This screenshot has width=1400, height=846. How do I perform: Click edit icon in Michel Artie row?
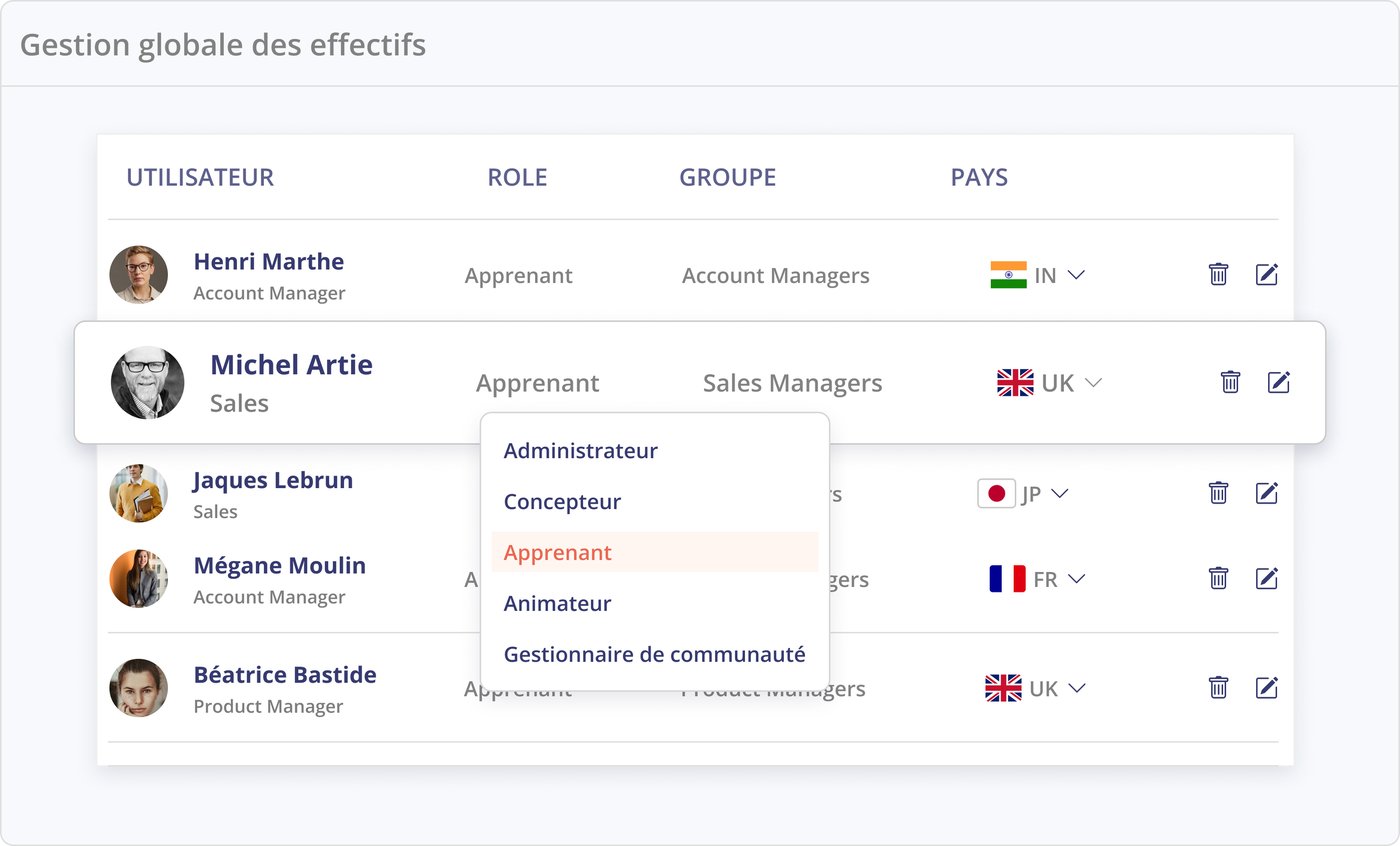click(x=1279, y=382)
